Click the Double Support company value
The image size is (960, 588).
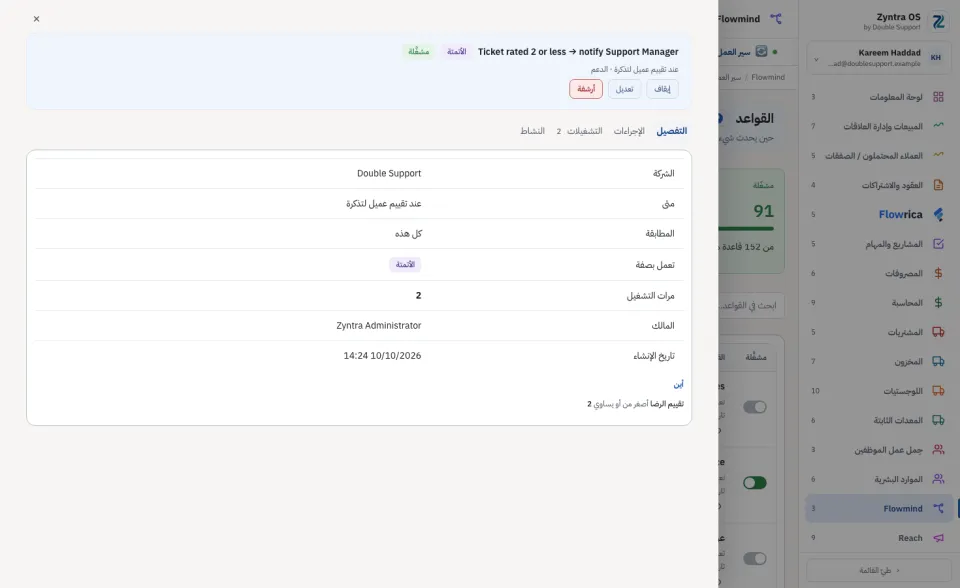click(389, 173)
